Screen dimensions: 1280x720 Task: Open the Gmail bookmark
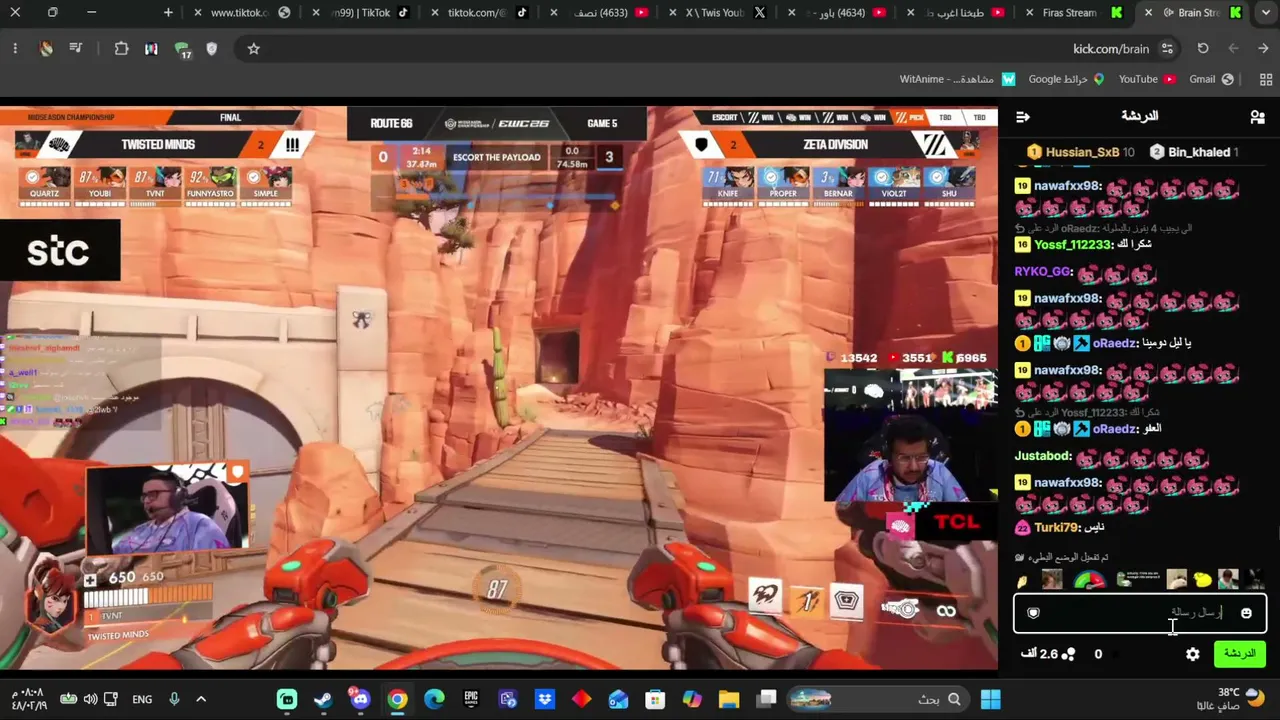(x=1211, y=79)
